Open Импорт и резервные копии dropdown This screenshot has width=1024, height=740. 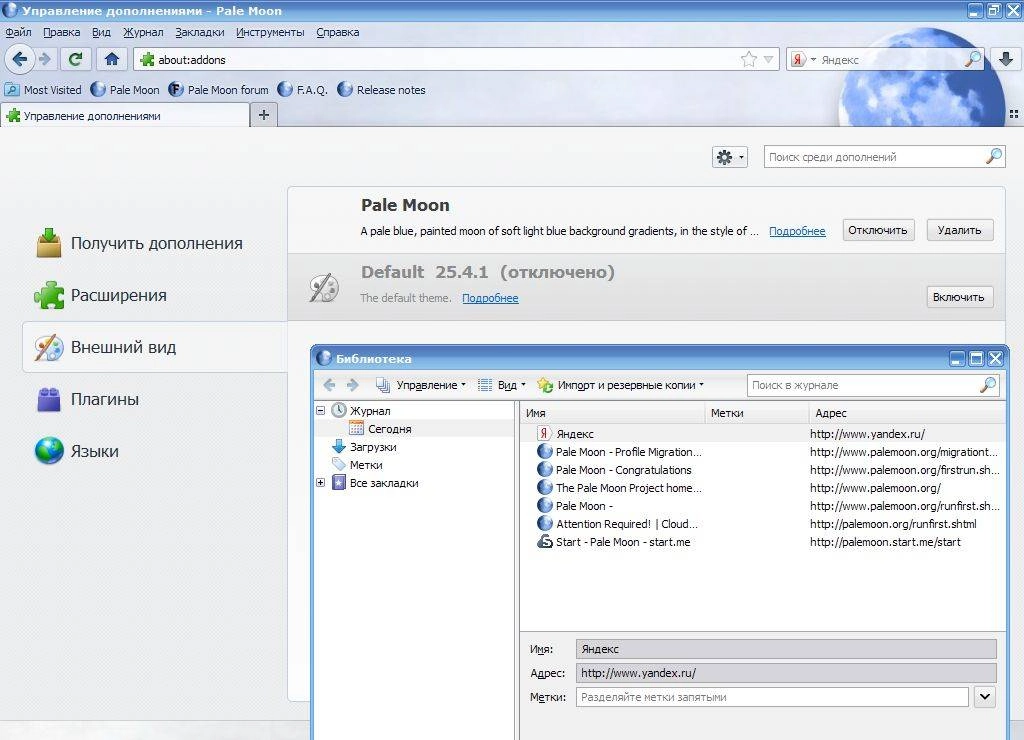click(x=620, y=385)
